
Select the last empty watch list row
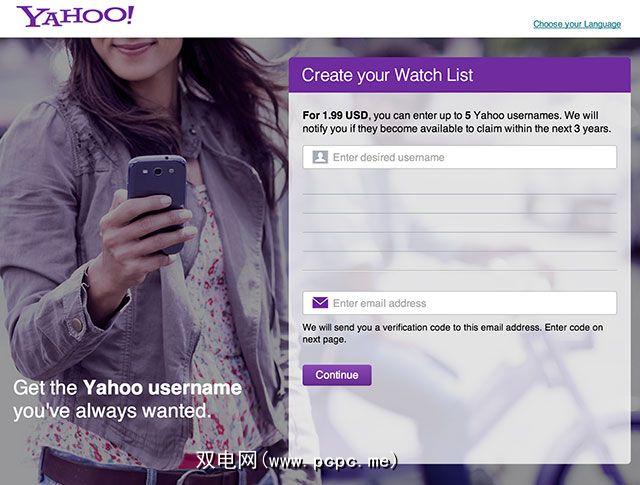coord(460,261)
